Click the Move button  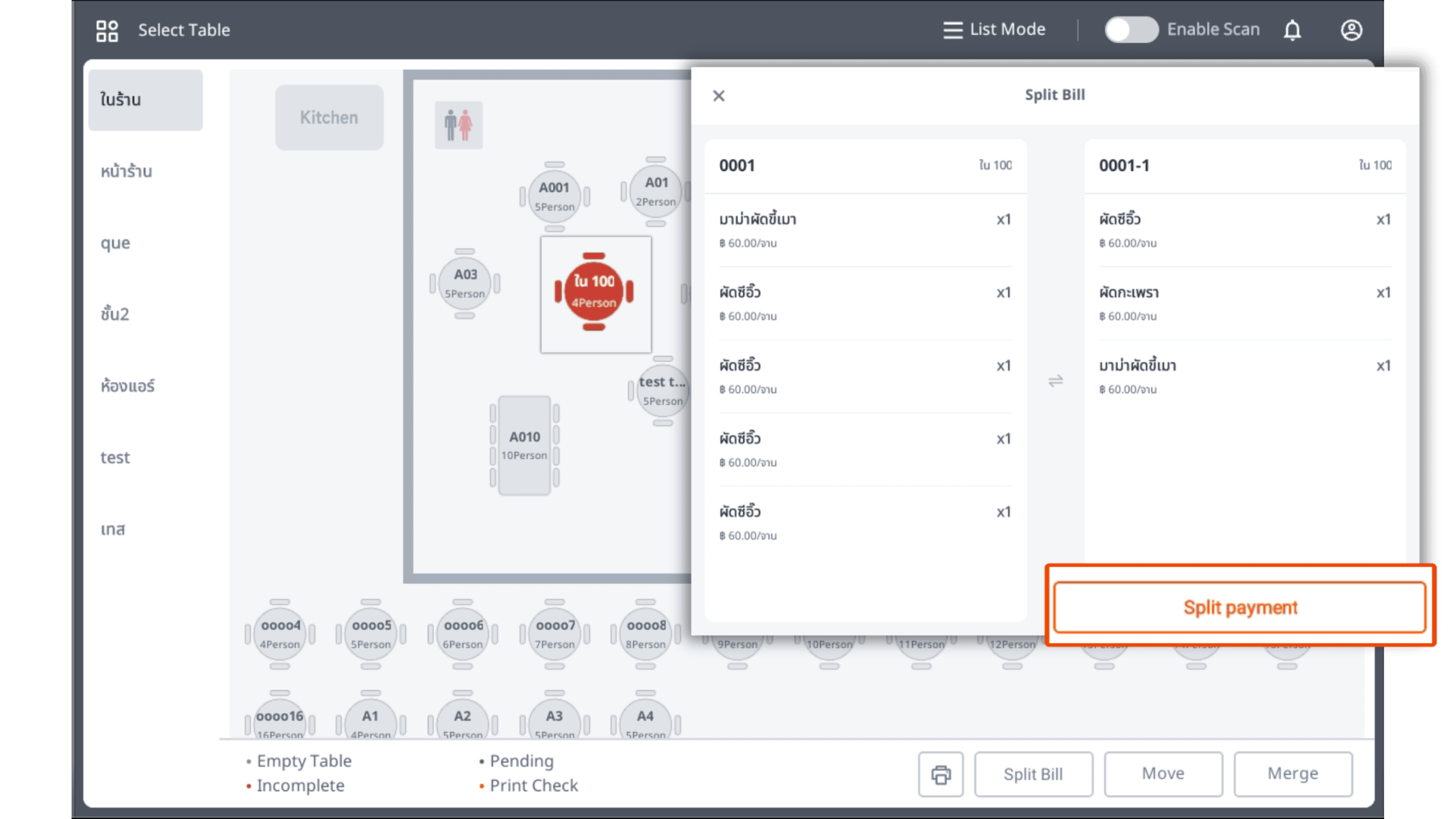1163,774
